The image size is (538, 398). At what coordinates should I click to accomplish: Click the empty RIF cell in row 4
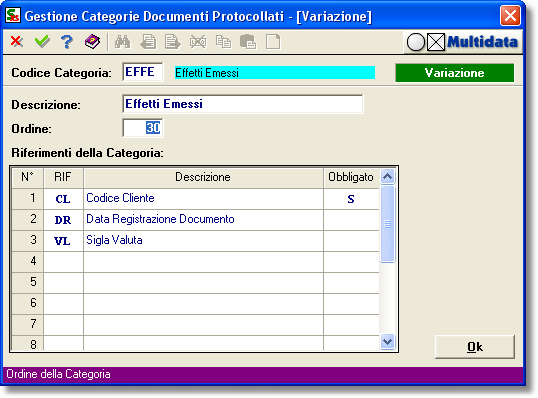click(x=63, y=262)
